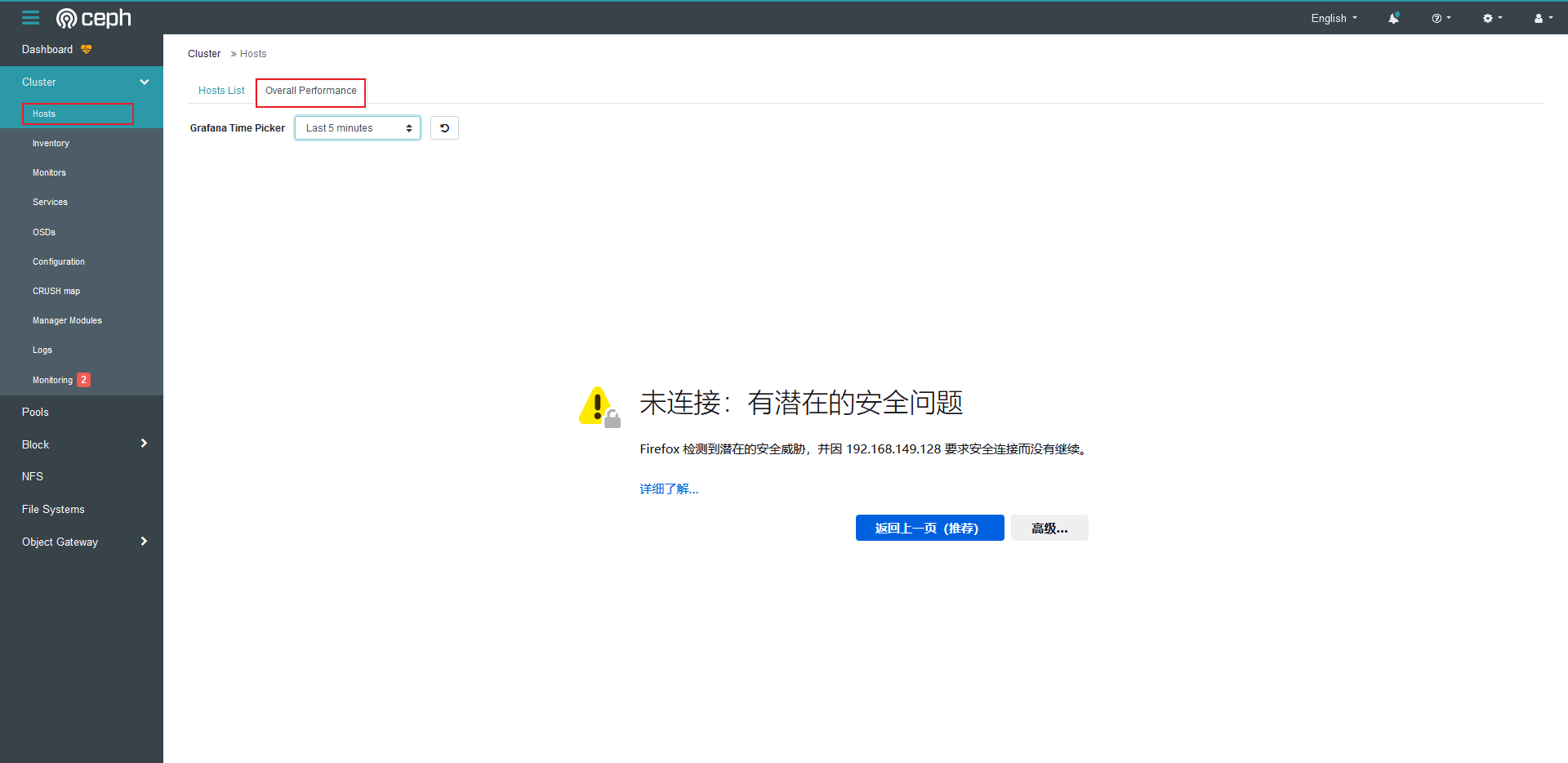Open Grafana Time Picker select box
This screenshot has width=1568, height=763.
(358, 128)
